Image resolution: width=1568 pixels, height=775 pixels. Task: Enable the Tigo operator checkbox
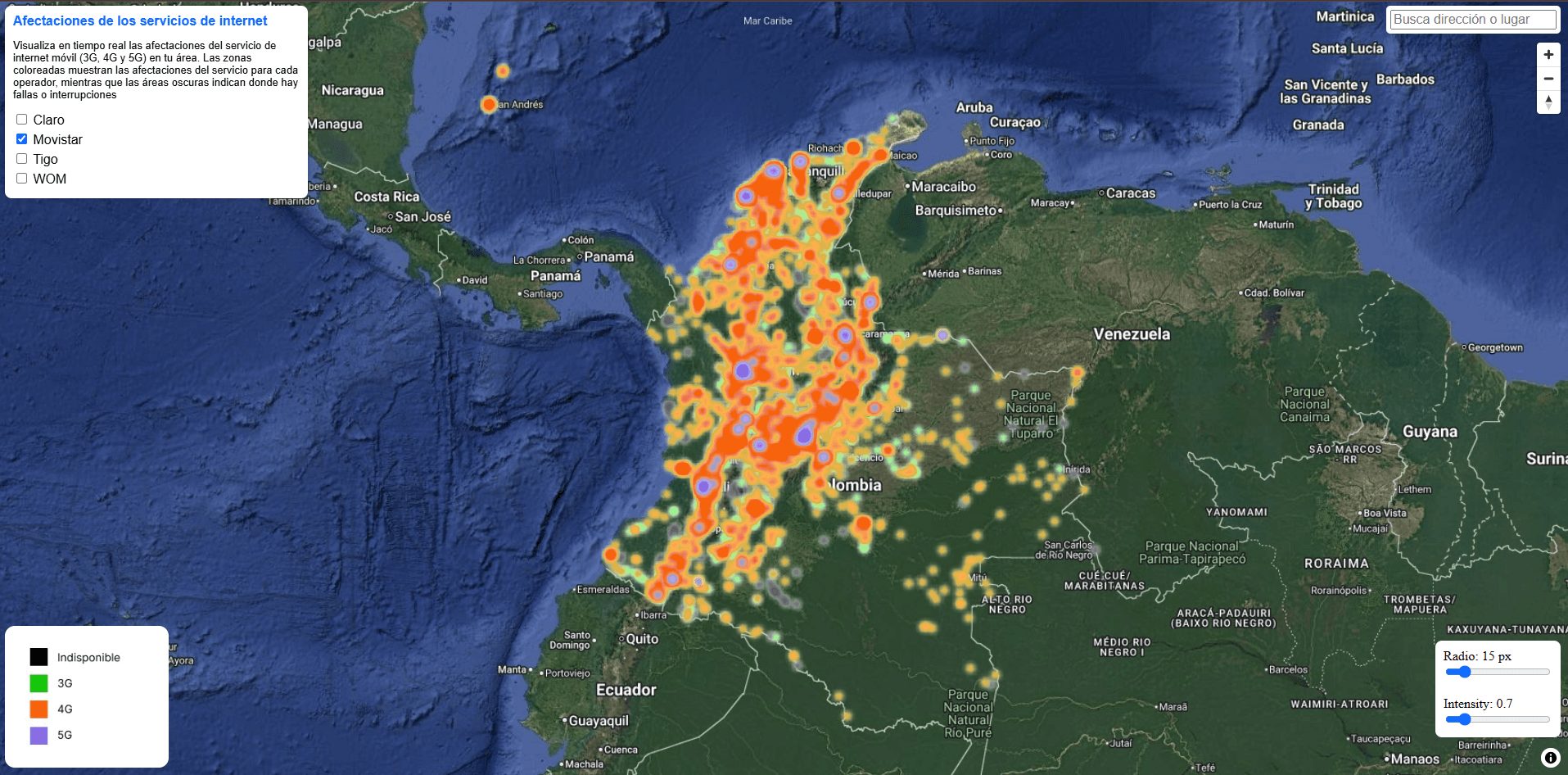click(22, 159)
